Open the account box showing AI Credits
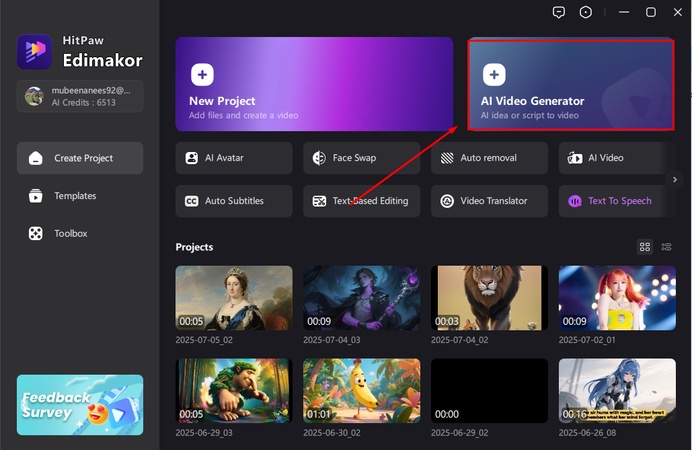 click(x=80, y=96)
